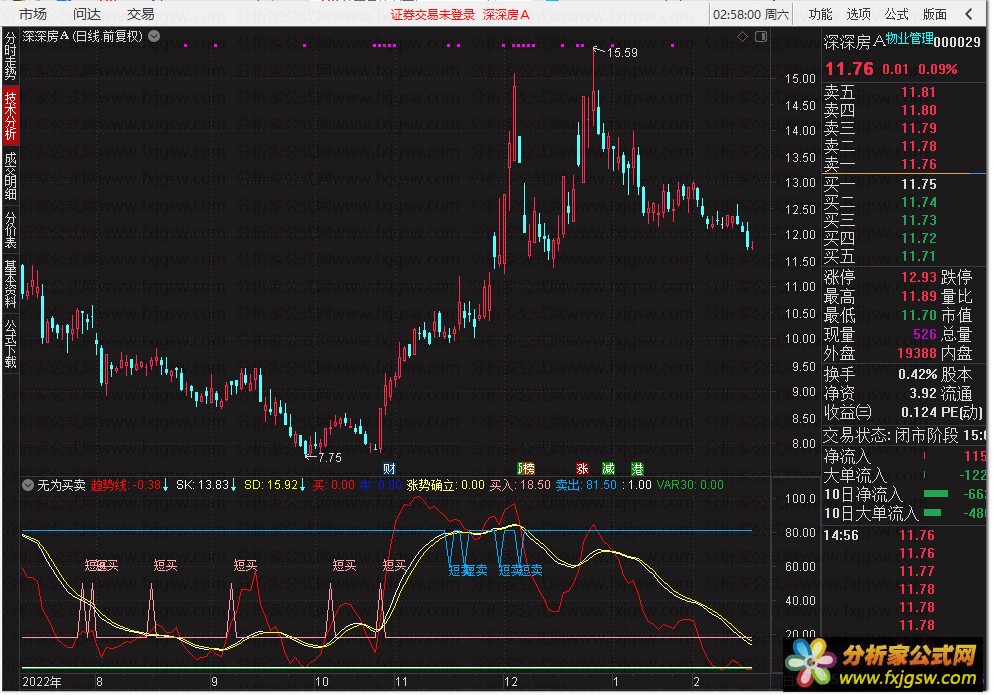Image resolution: width=993 pixels, height=695 pixels.
Task: Select 买四 price 11.72
Action: click(x=918, y=238)
